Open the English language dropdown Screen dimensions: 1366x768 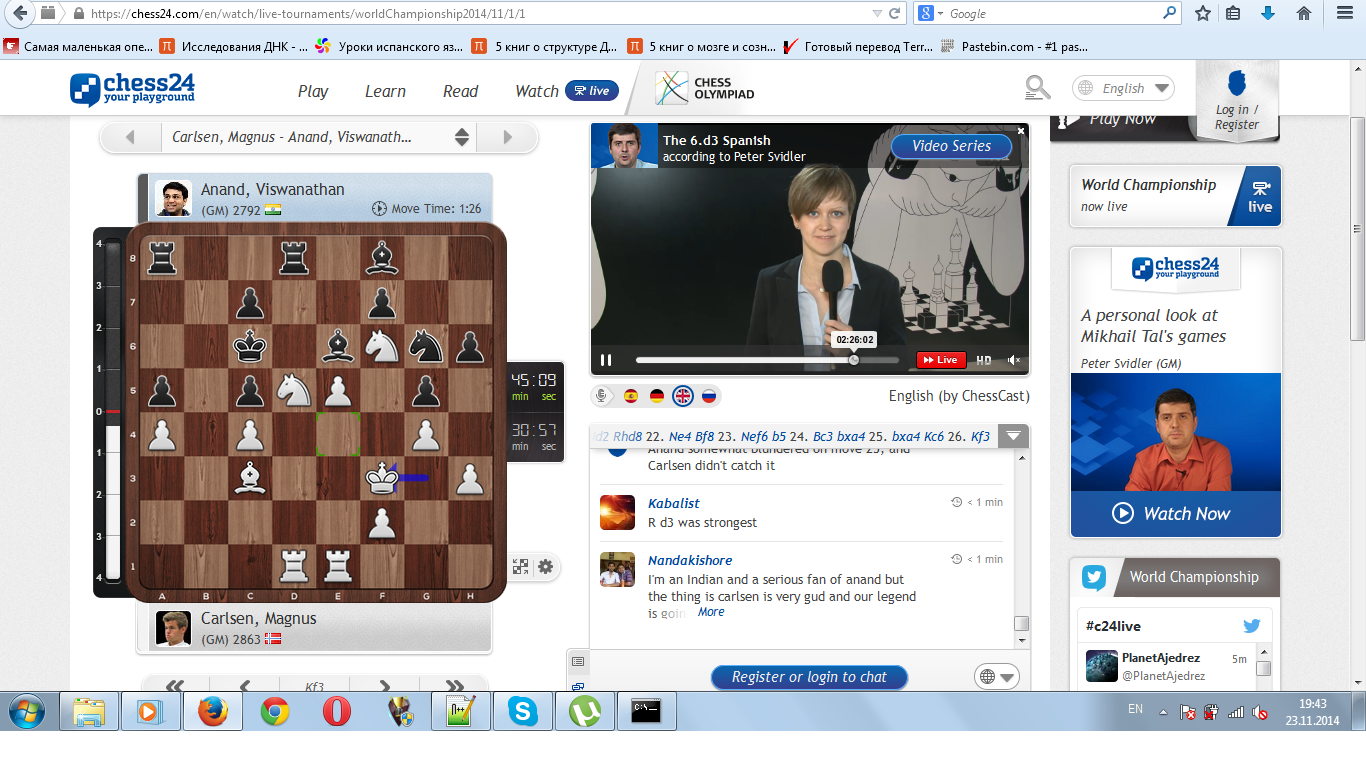point(1123,89)
